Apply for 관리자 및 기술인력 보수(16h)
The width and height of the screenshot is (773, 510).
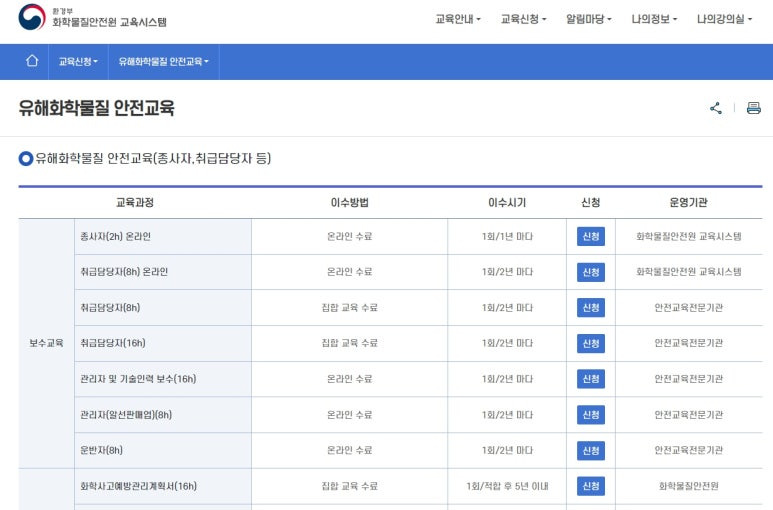coord(591,379)
